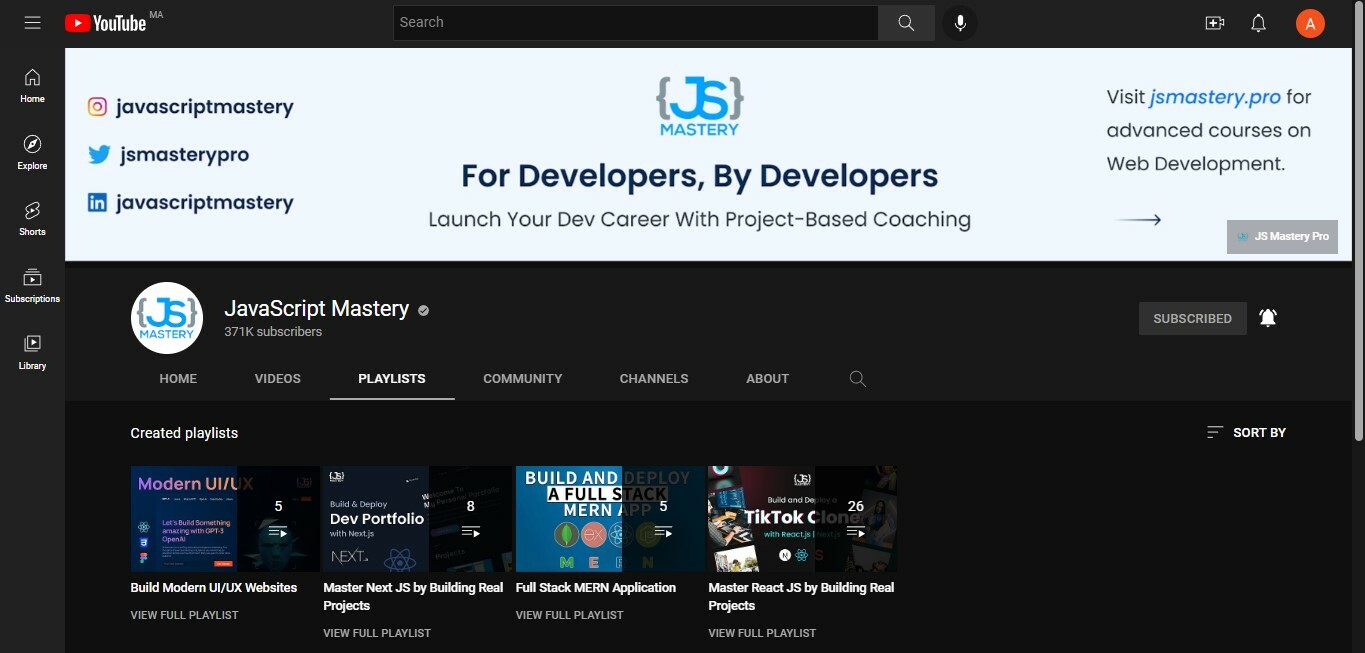Viewport: 1365px width, 653px height.
Task: Click the JavaScript Mastery channel name
Action: coord(317,309)
